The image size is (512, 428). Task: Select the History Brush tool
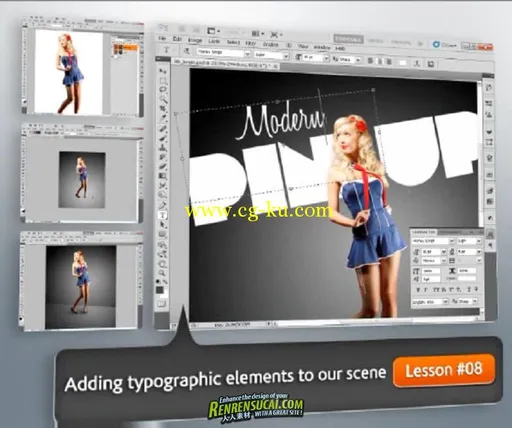coord(163,157)
